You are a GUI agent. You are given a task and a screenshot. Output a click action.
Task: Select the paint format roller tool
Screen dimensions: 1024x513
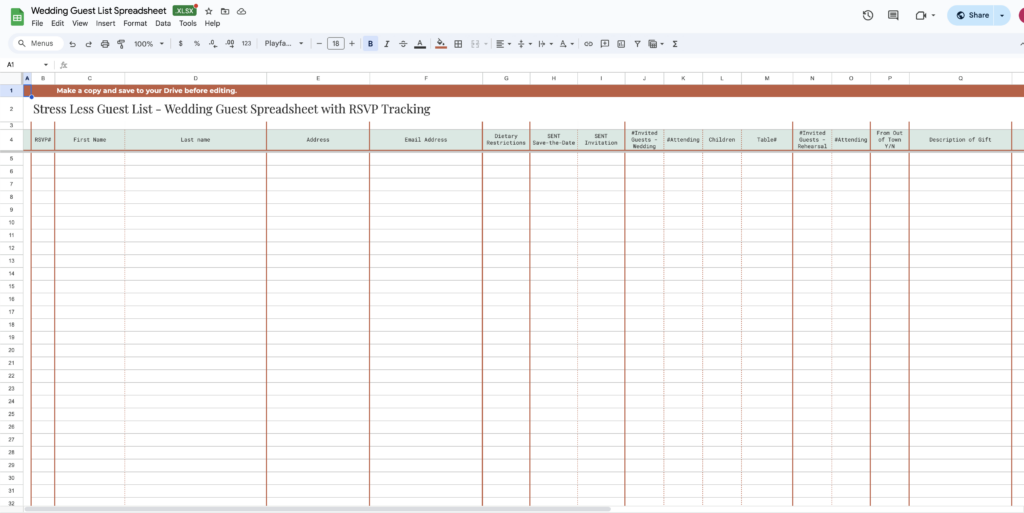point(121,44)
